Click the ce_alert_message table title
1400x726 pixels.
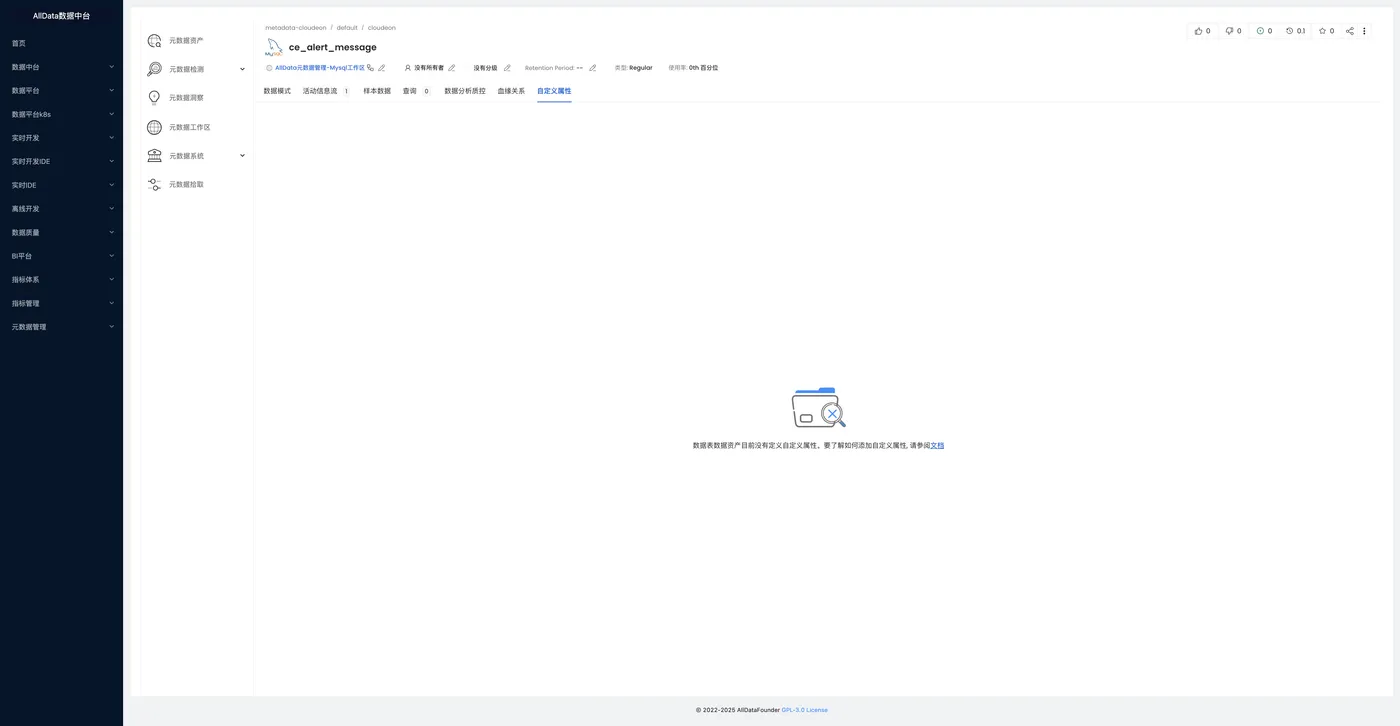pyautogui.click(x=333, y=47)
